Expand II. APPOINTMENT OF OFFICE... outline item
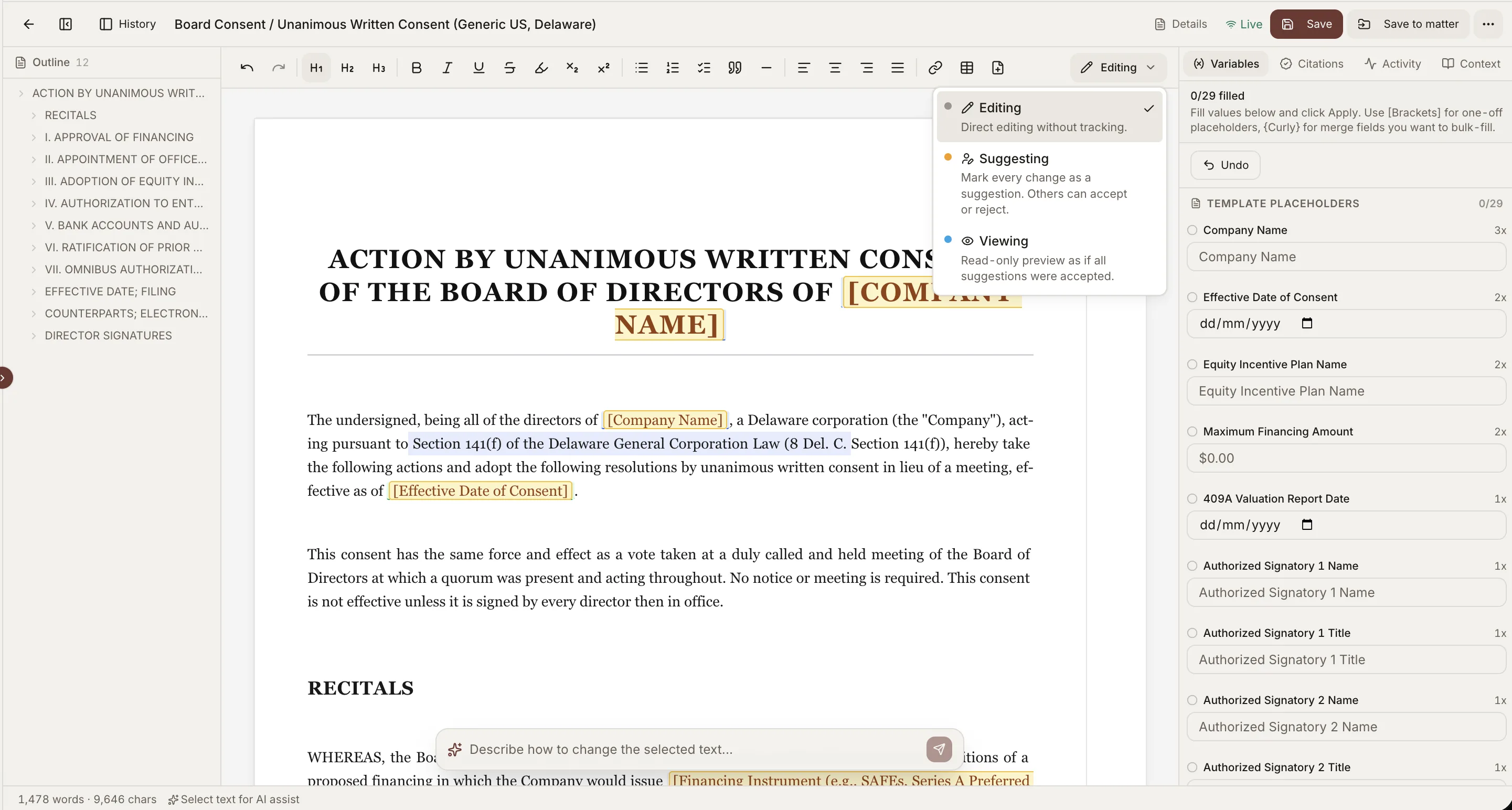Viewport: 1512px width, 810px height. pos(34,159)
